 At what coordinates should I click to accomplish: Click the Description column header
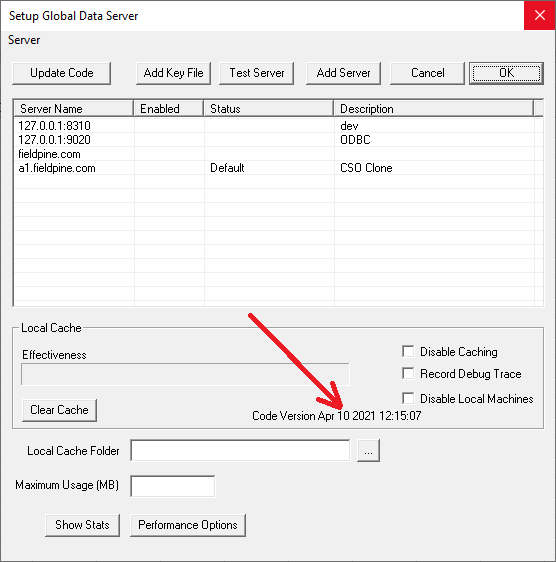pyautogui.click(x=434, y=109)
